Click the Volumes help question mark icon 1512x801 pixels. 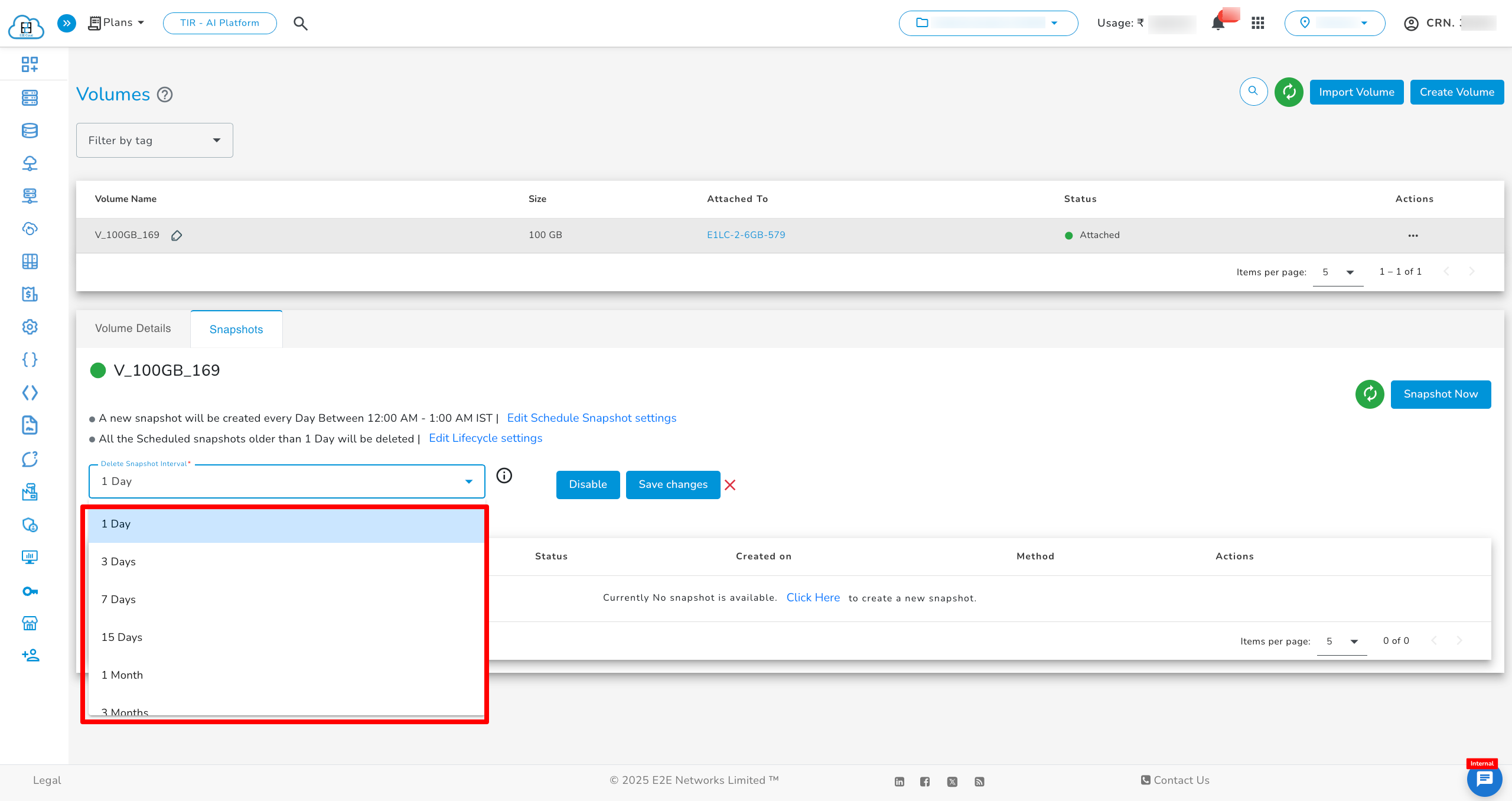click(x=165, y=95)
